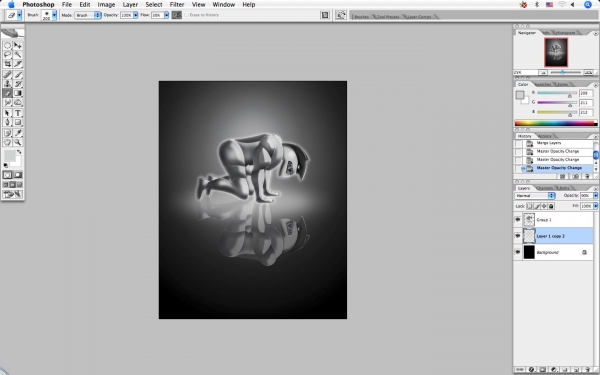Select the History Brush tool

pyautogui.click(x=18, y=84)
